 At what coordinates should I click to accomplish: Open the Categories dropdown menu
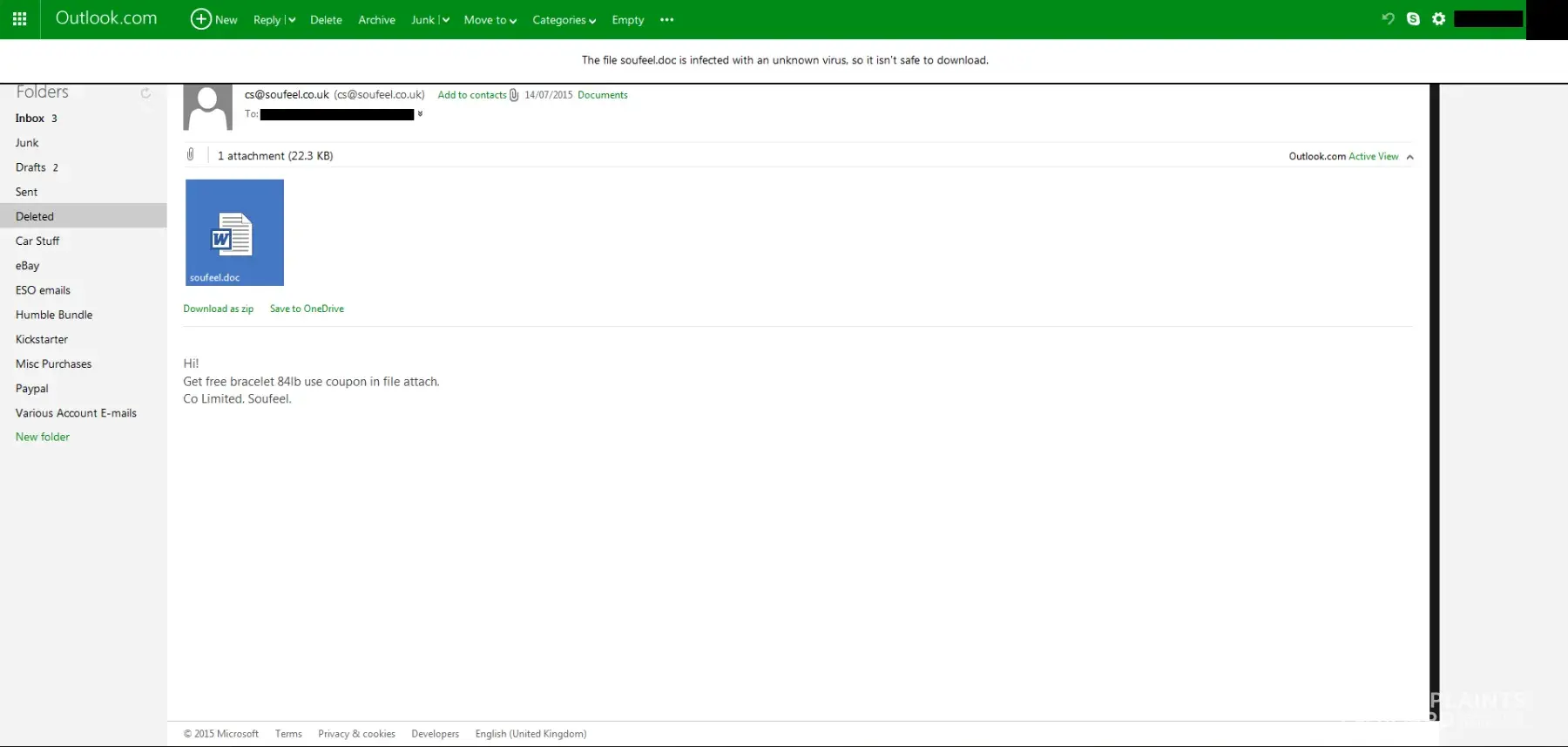coord(564,20)
